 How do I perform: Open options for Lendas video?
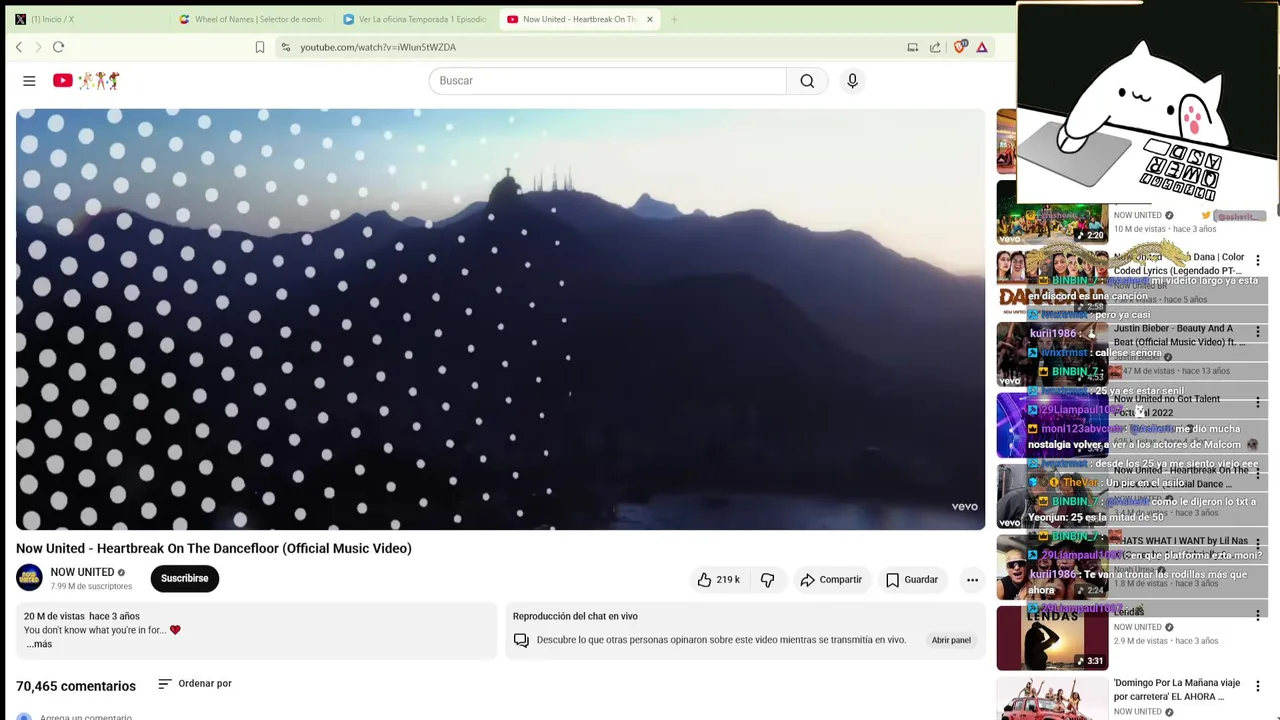pos(1258,616)
